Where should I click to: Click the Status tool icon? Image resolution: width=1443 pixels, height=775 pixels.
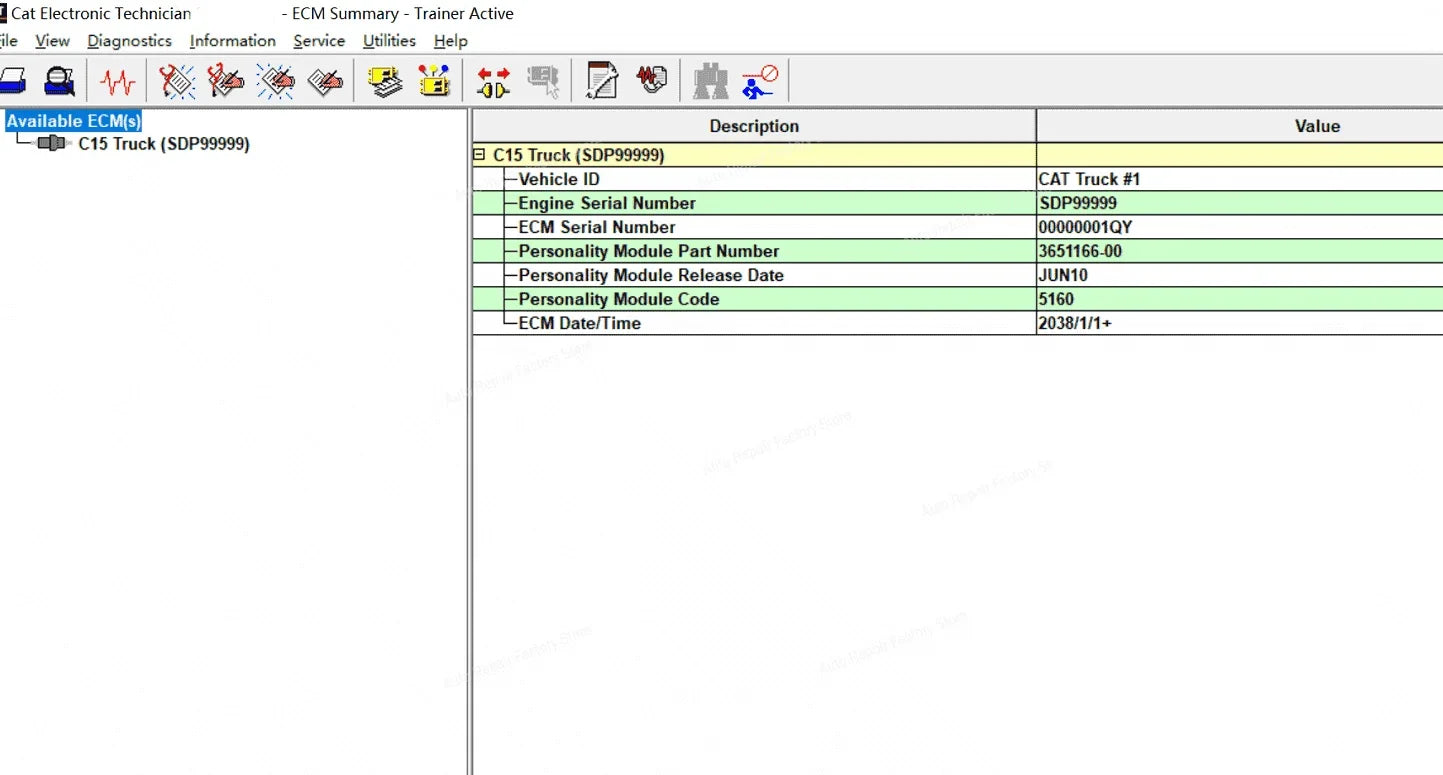click(x=117, y=81)
